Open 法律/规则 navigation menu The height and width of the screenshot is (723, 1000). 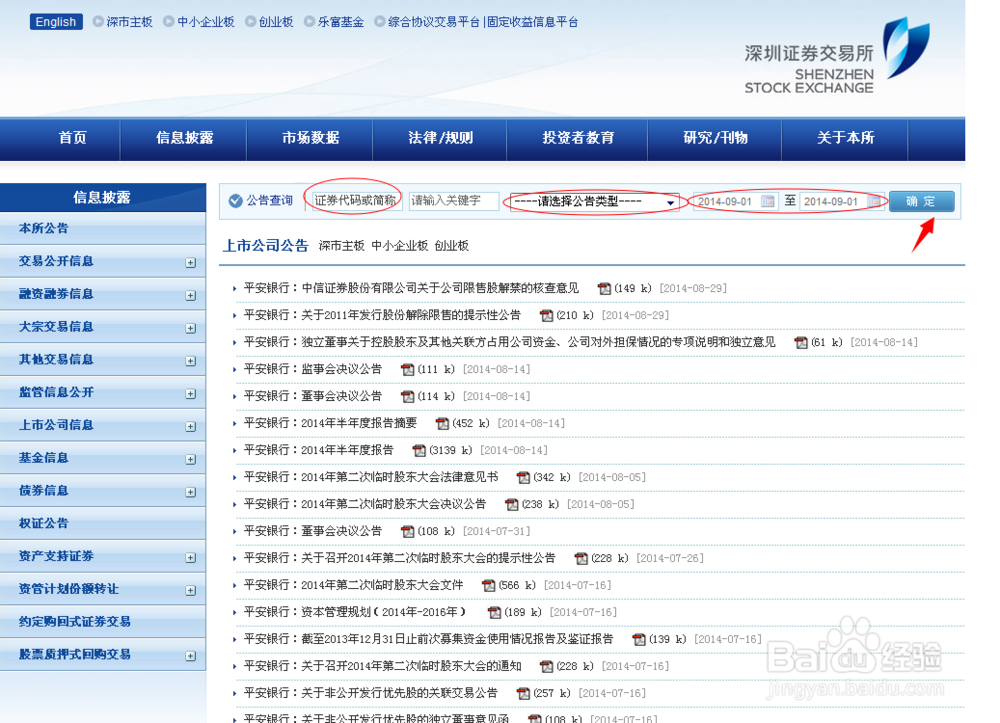(440, 138)
